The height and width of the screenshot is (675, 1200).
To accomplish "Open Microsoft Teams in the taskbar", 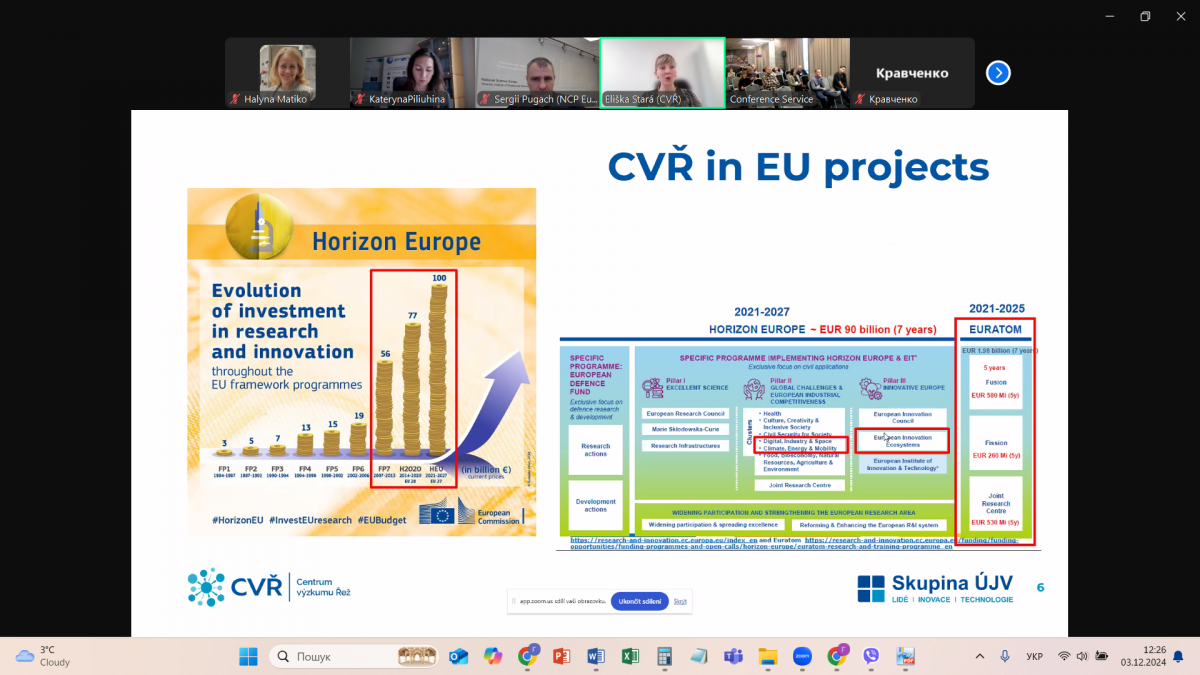I will click(x=733, y=657).
